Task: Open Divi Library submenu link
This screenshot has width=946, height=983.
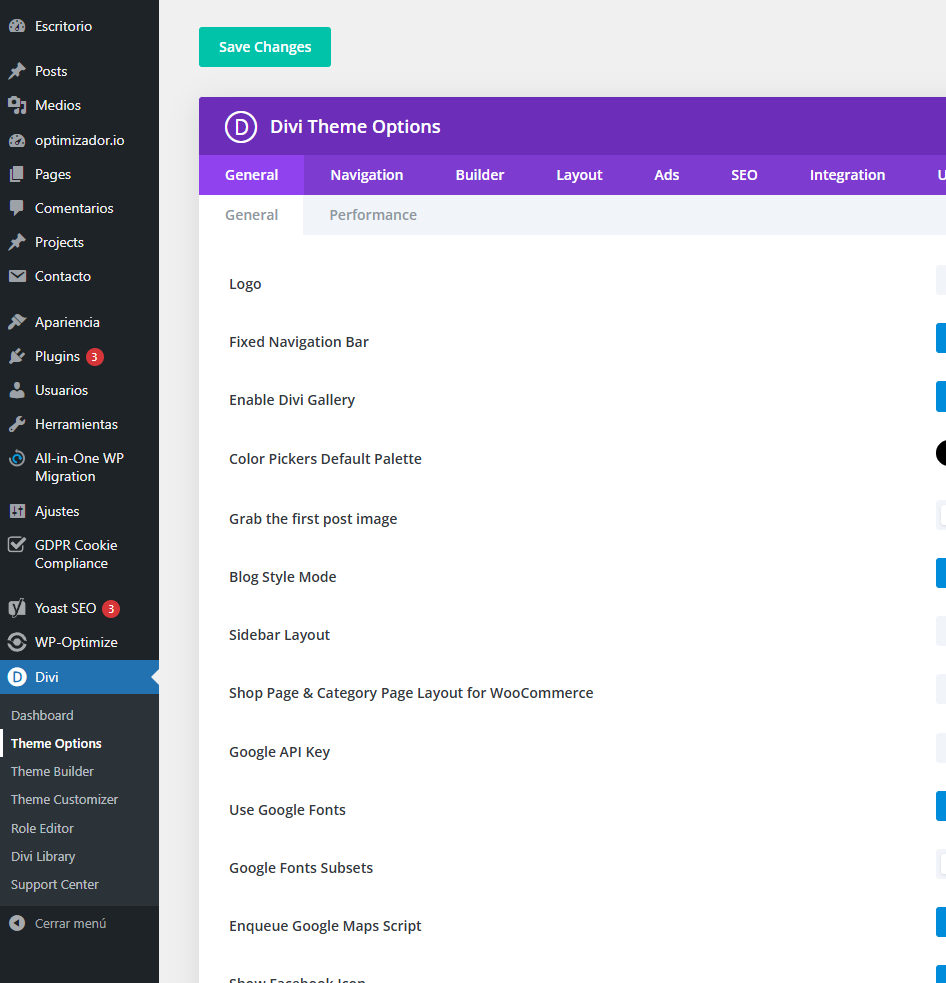Action: 43,856
